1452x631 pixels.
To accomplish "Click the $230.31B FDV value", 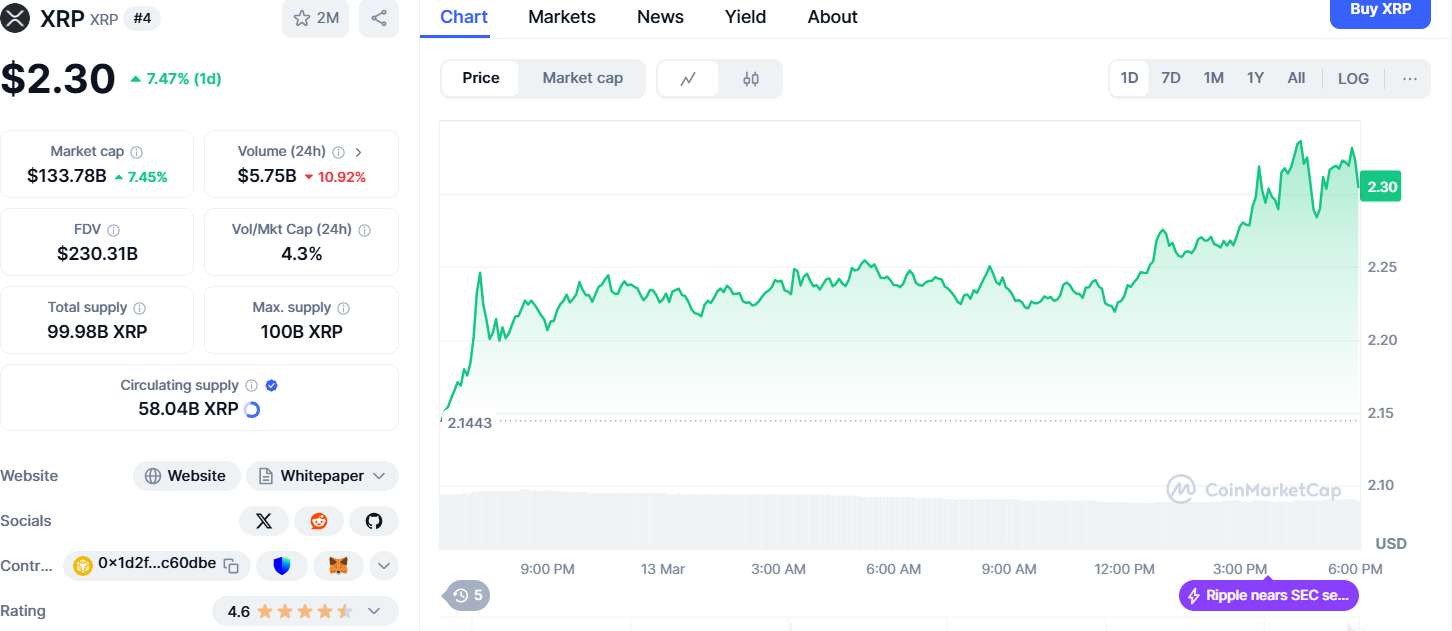I will point(97,254).
